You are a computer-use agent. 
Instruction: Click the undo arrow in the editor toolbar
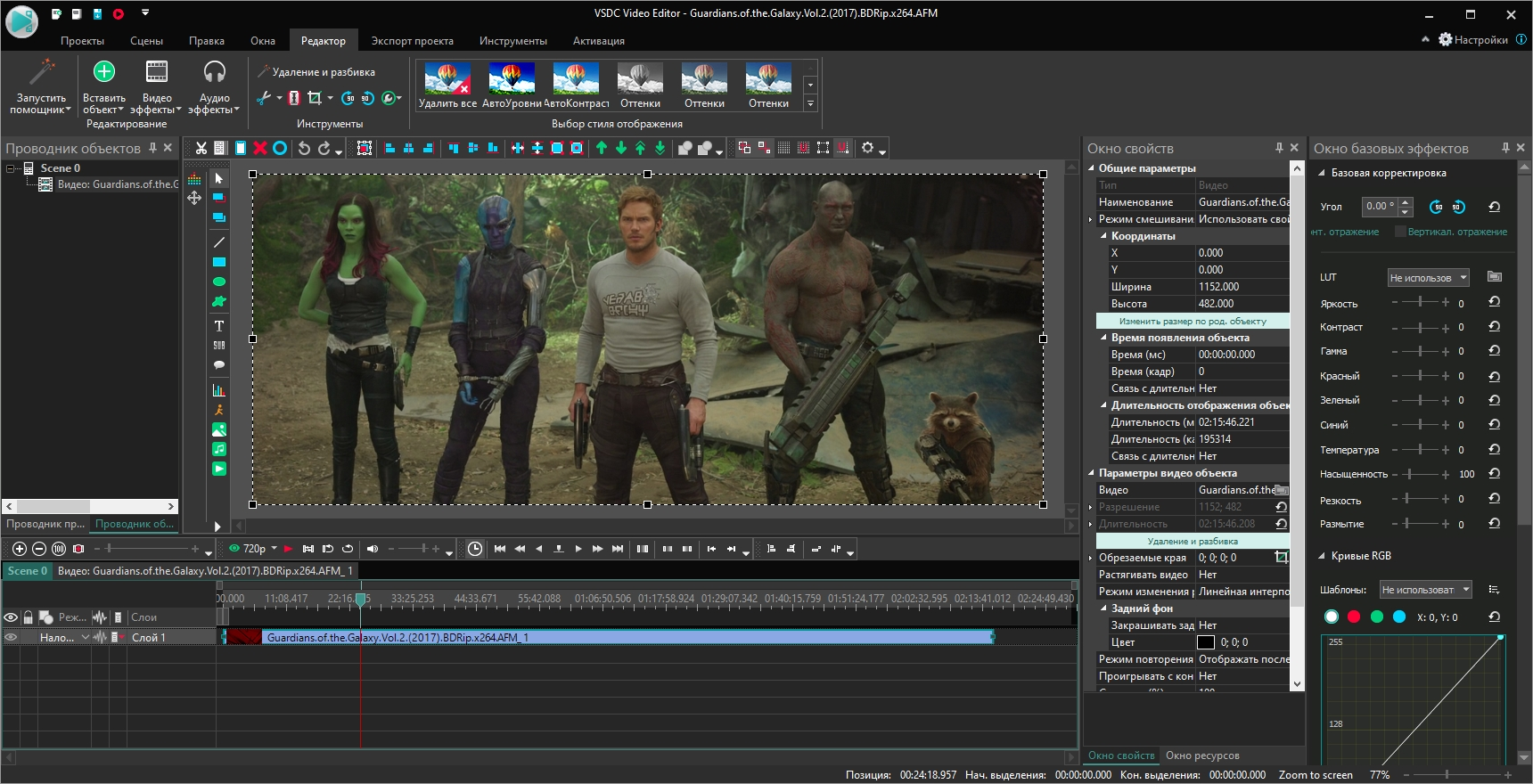[304, 148]
